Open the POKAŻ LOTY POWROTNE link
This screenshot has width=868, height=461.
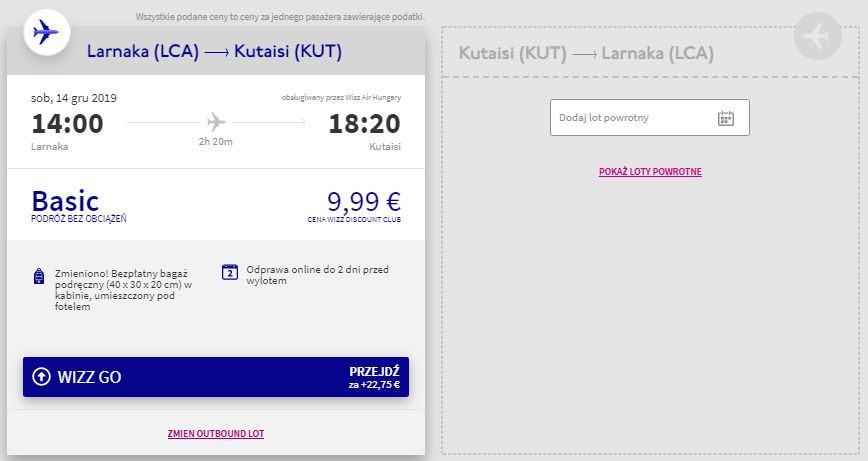(650, 172)
